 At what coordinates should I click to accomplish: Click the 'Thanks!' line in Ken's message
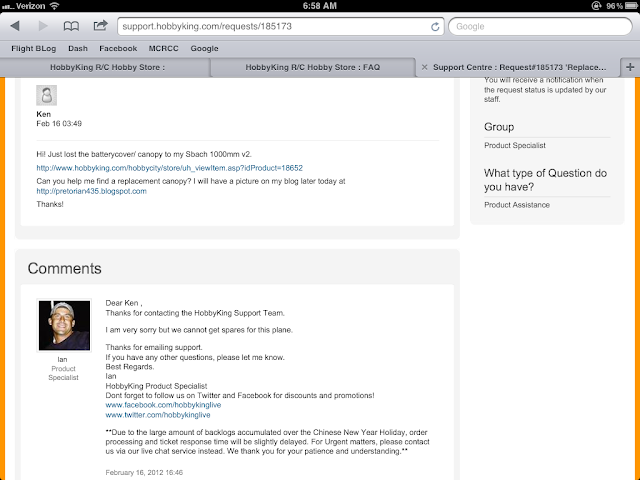[x=50, y=204]
